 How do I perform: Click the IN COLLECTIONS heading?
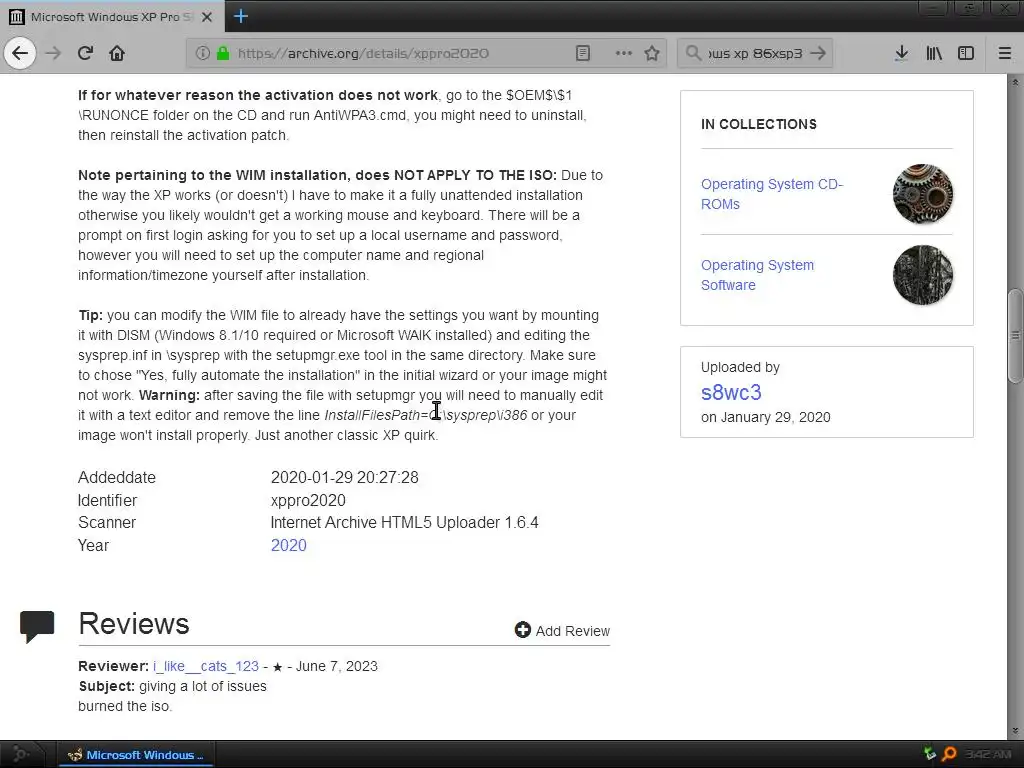pyautogui.click(x=759, y=124)
